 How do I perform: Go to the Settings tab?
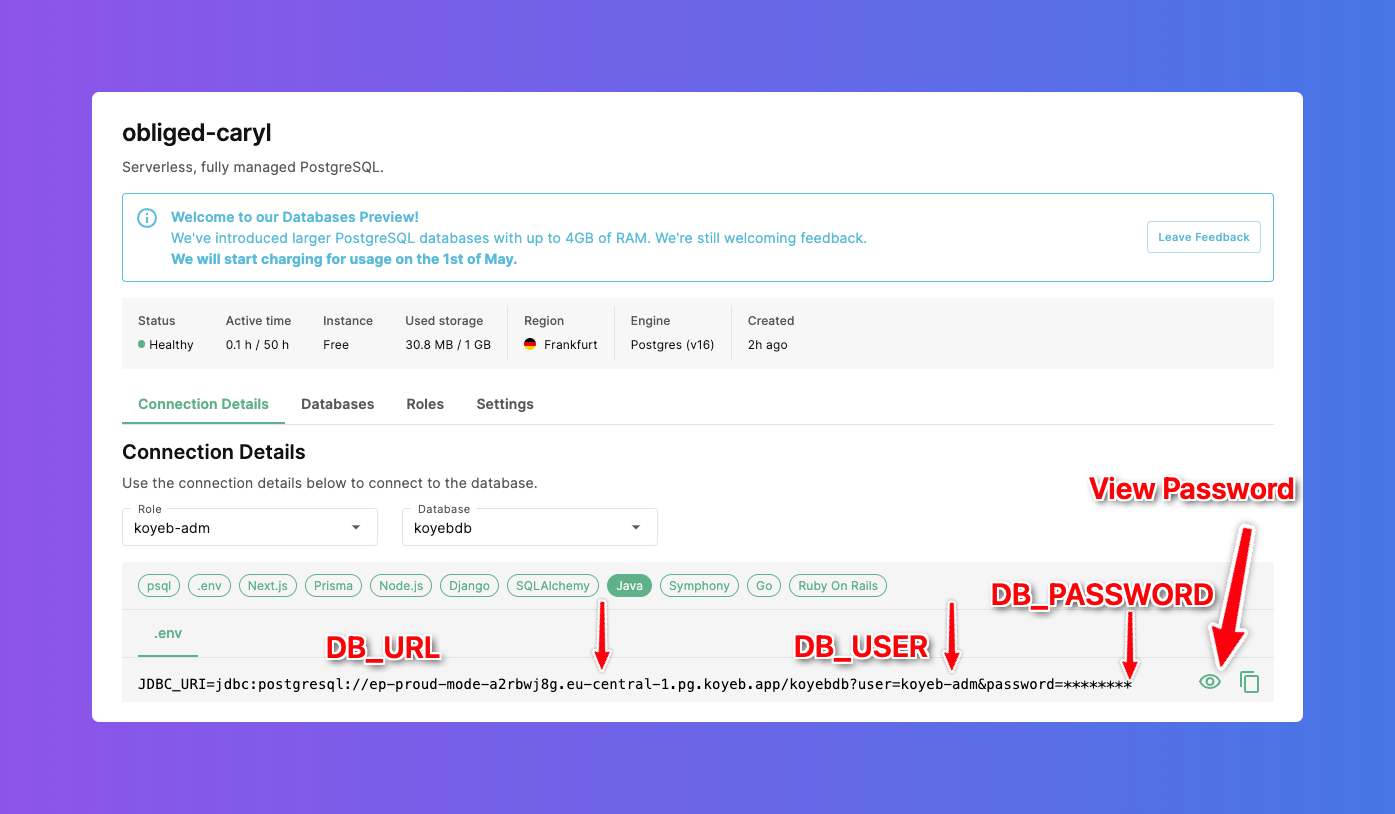(505, 404)
